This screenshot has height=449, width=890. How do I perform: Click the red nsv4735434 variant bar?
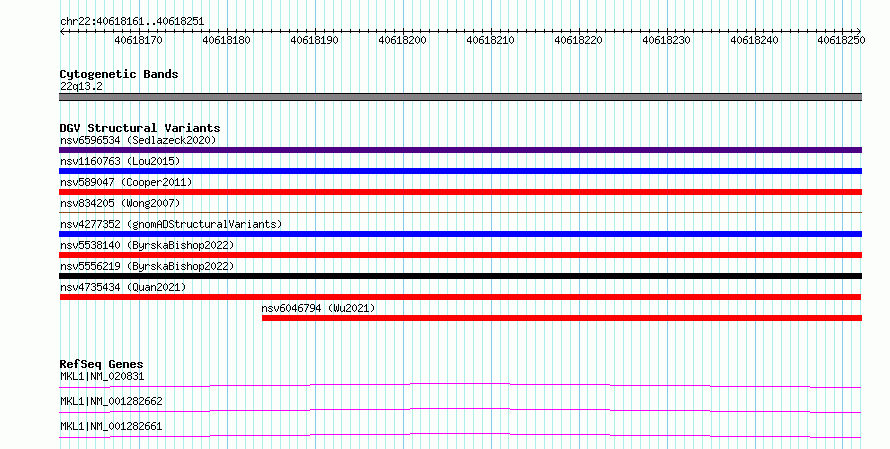460,297
